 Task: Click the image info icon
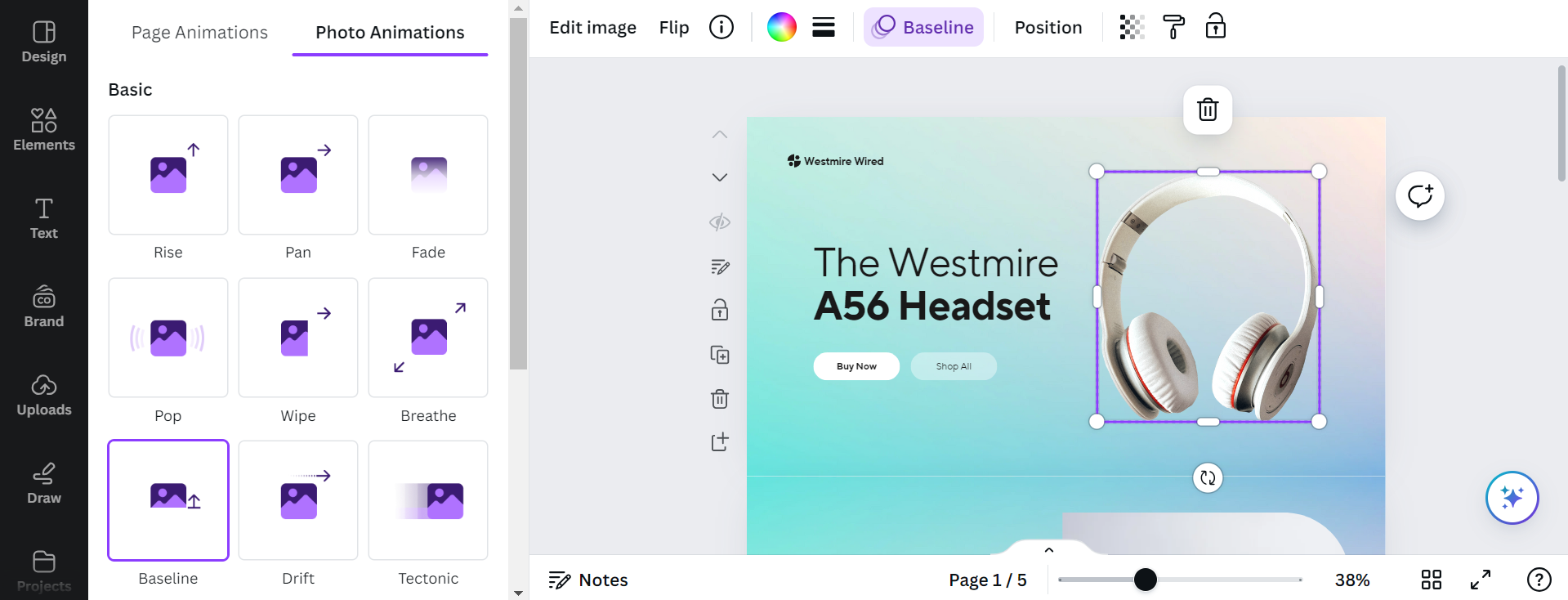point(721,27)
